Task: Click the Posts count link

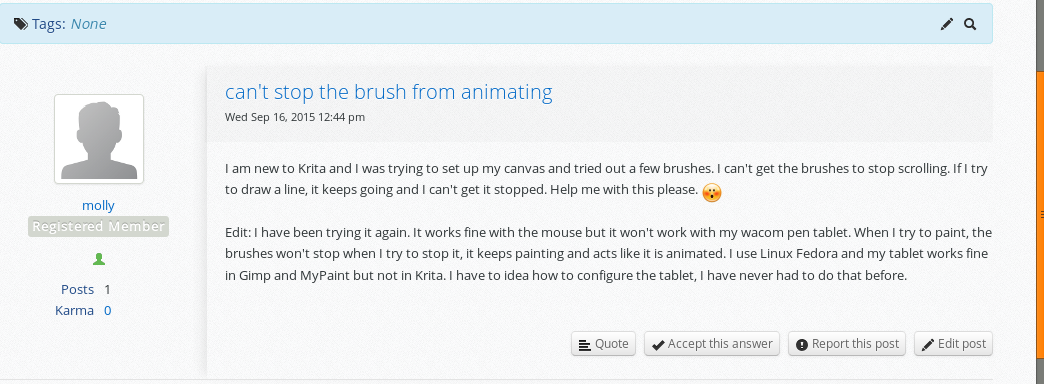Action: tap(77, 289)
